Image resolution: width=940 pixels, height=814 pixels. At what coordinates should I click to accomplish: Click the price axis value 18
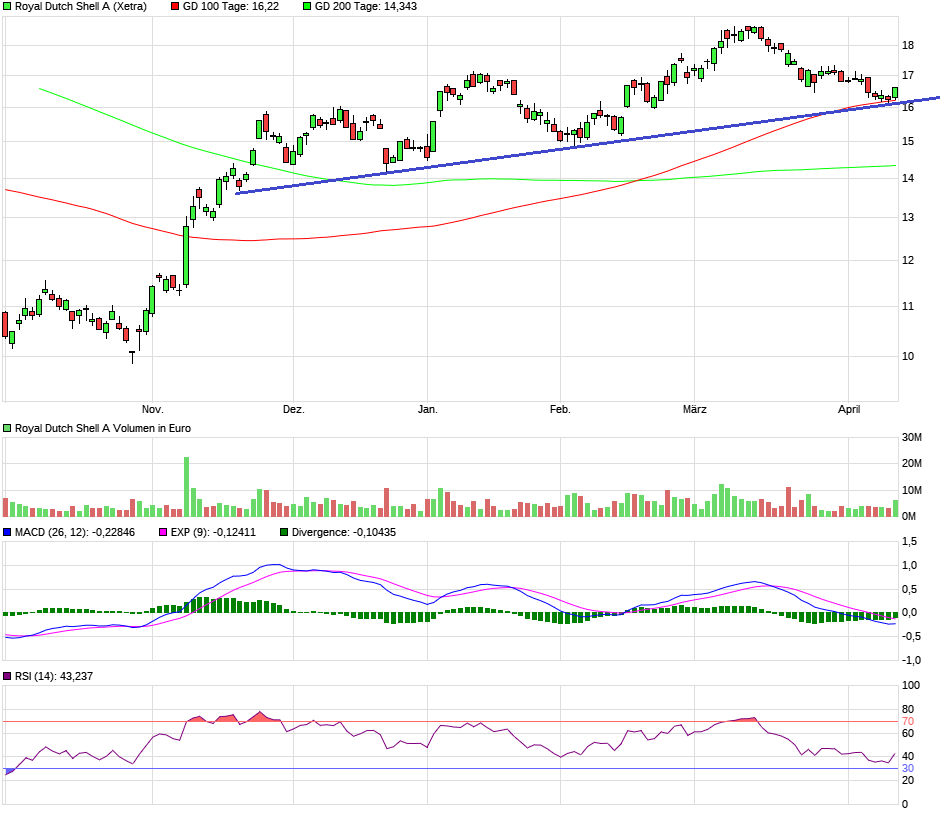(x=908, y=46)
